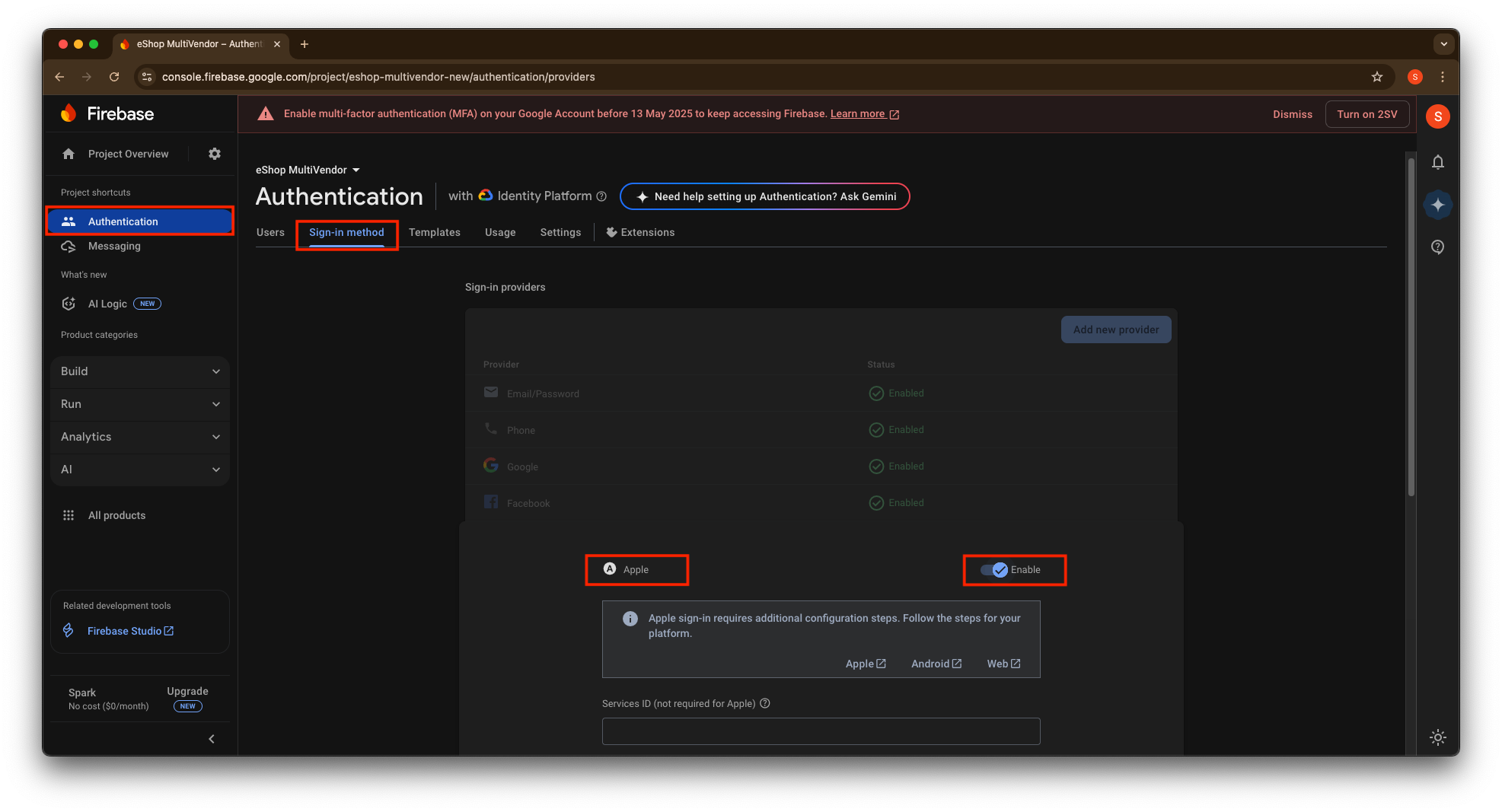Open the Firebase account avatar
This screenshot has height=812, width=1502.
(1437, 116)
